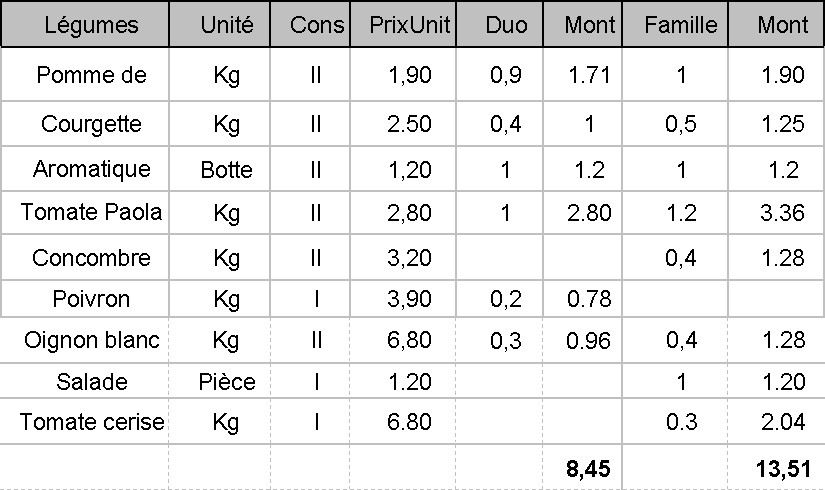Select the Tomate Paola cell
This screenshot has height=490, width=825.
click(91, 212)
